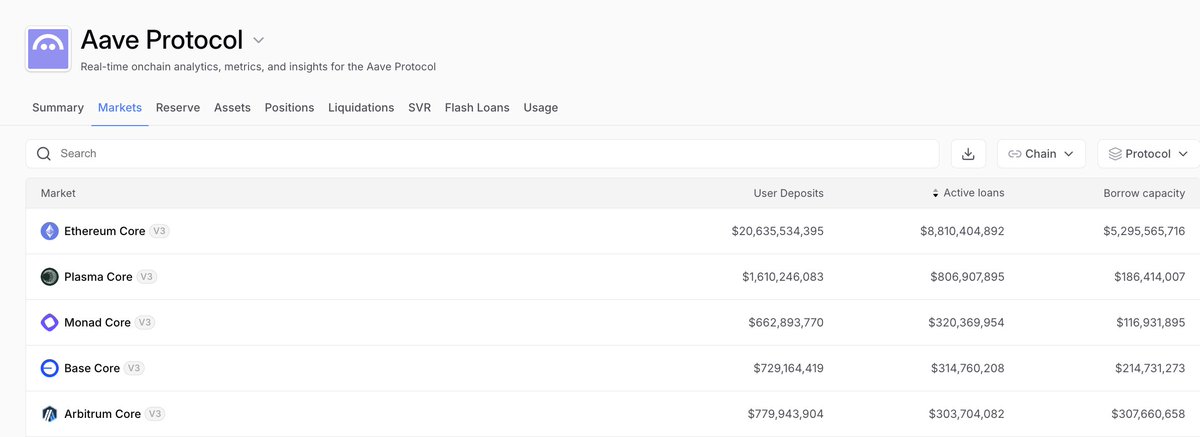Go to the Usage tab
This screenshot has height=437, width=1200.
click(541, 108)
